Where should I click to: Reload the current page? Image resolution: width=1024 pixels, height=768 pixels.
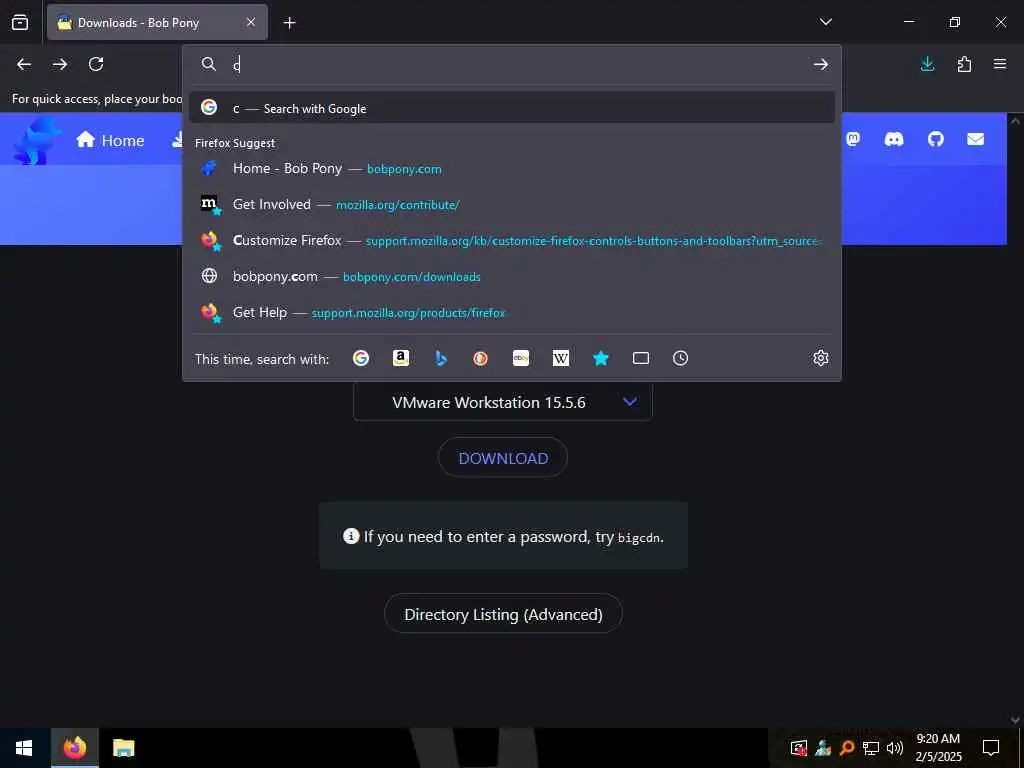coord(96,64)
